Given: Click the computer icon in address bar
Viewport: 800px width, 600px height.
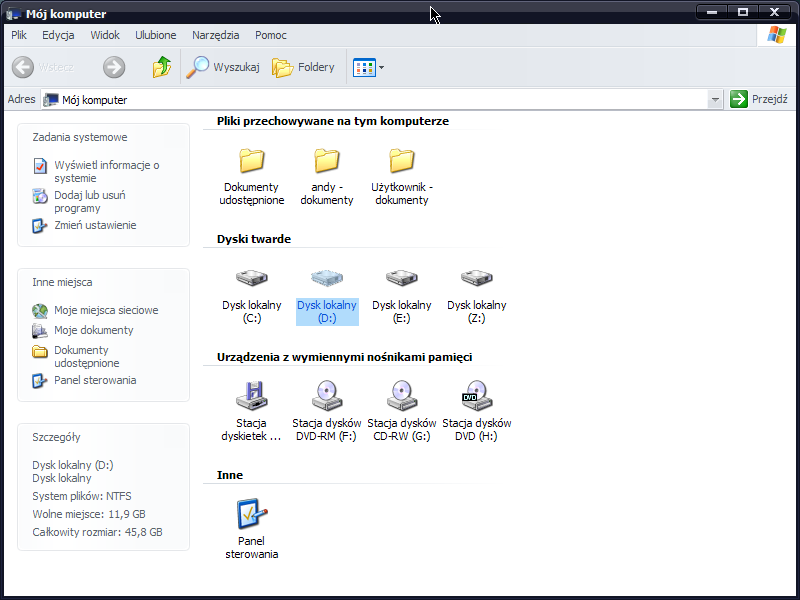Looking at the screenshot, I should tap(51, 99).
